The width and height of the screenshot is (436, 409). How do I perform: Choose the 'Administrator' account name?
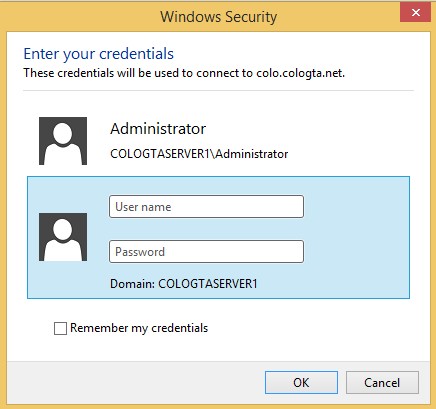(x=158, y=129)
